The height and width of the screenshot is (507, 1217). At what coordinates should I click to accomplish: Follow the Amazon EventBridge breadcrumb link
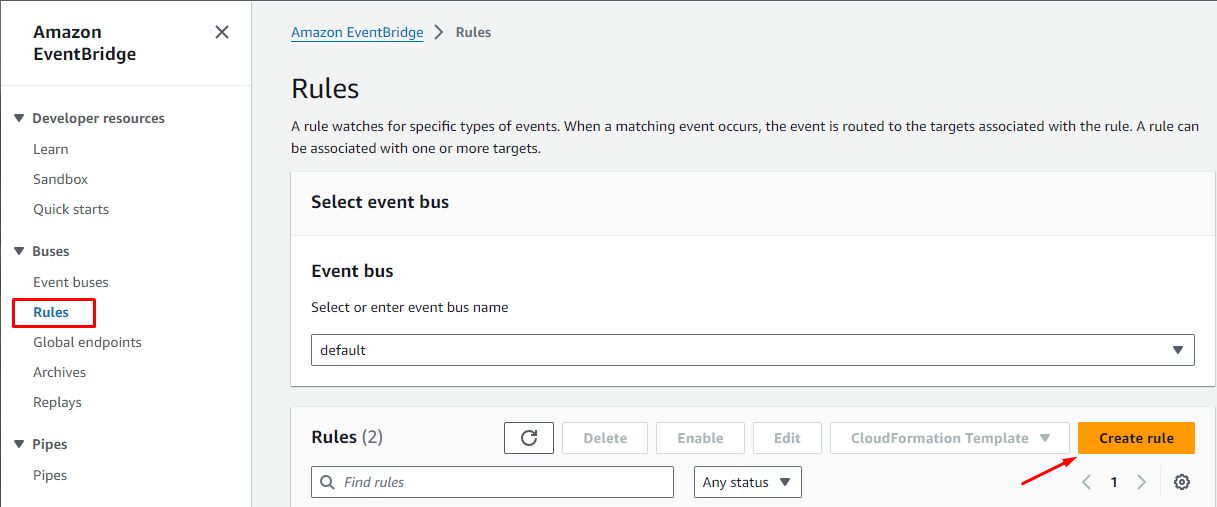point(357,32)
